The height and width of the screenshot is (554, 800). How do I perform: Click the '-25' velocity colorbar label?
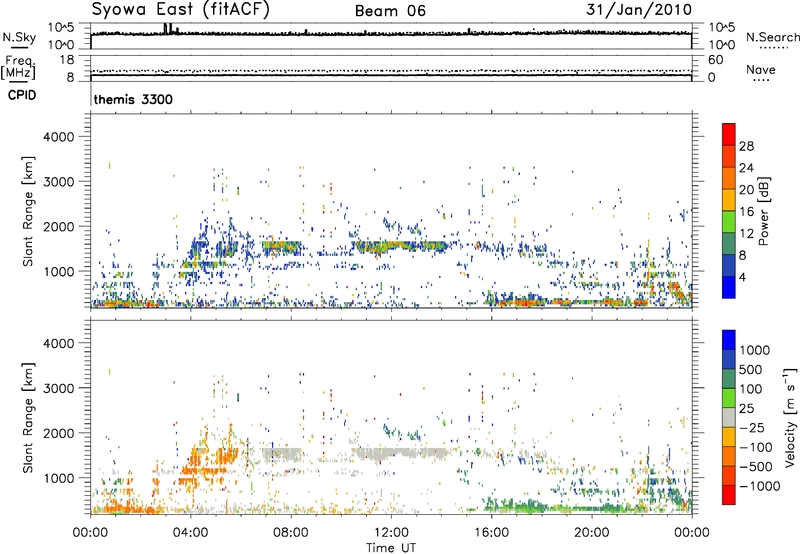752,428
